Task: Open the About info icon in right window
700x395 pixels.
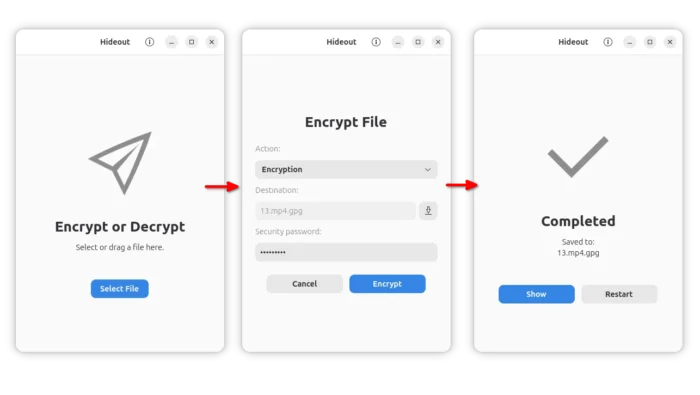Action: (x=608, y=42)
